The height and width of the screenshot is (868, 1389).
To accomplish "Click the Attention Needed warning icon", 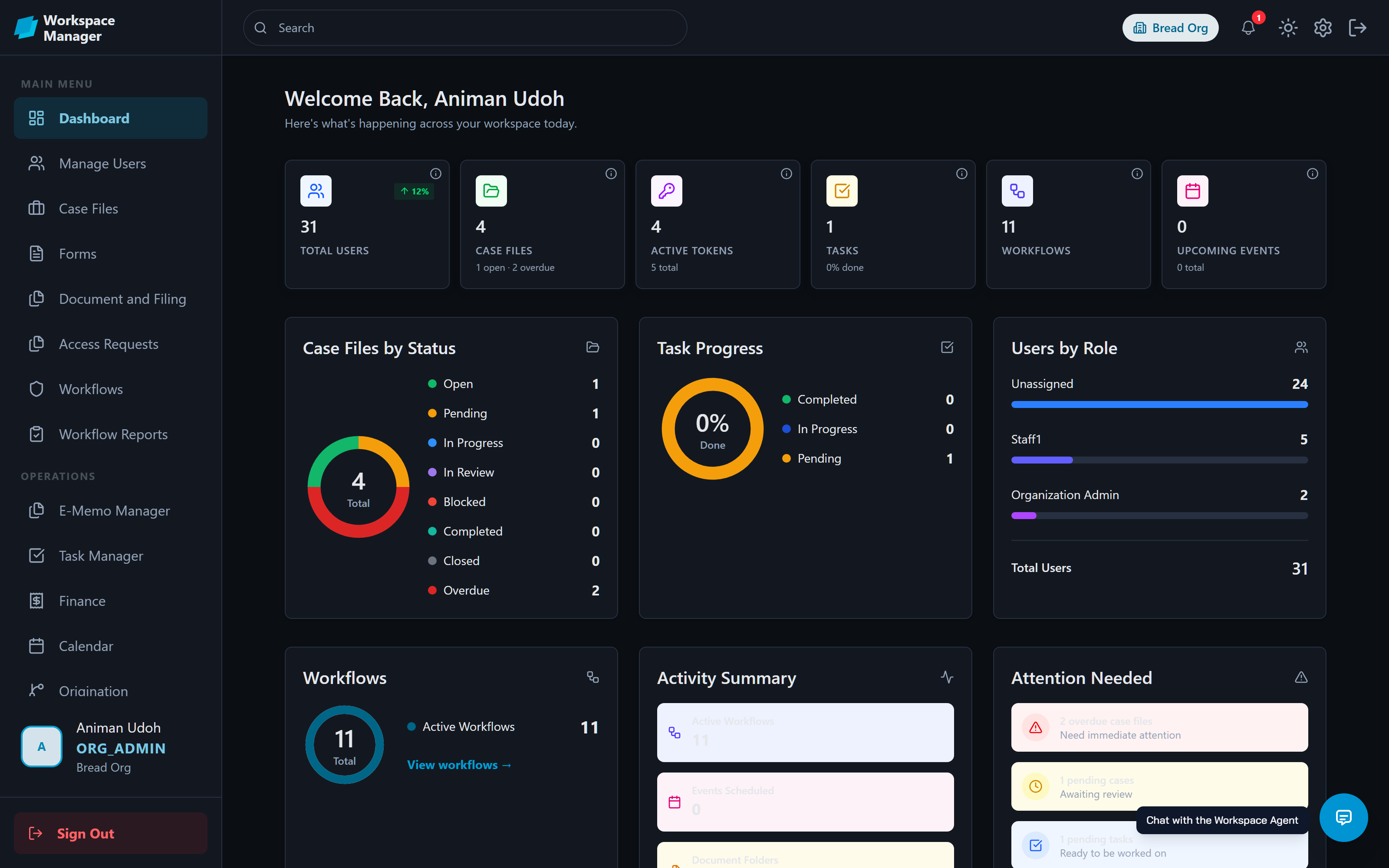I will [x=1301, y=677].
